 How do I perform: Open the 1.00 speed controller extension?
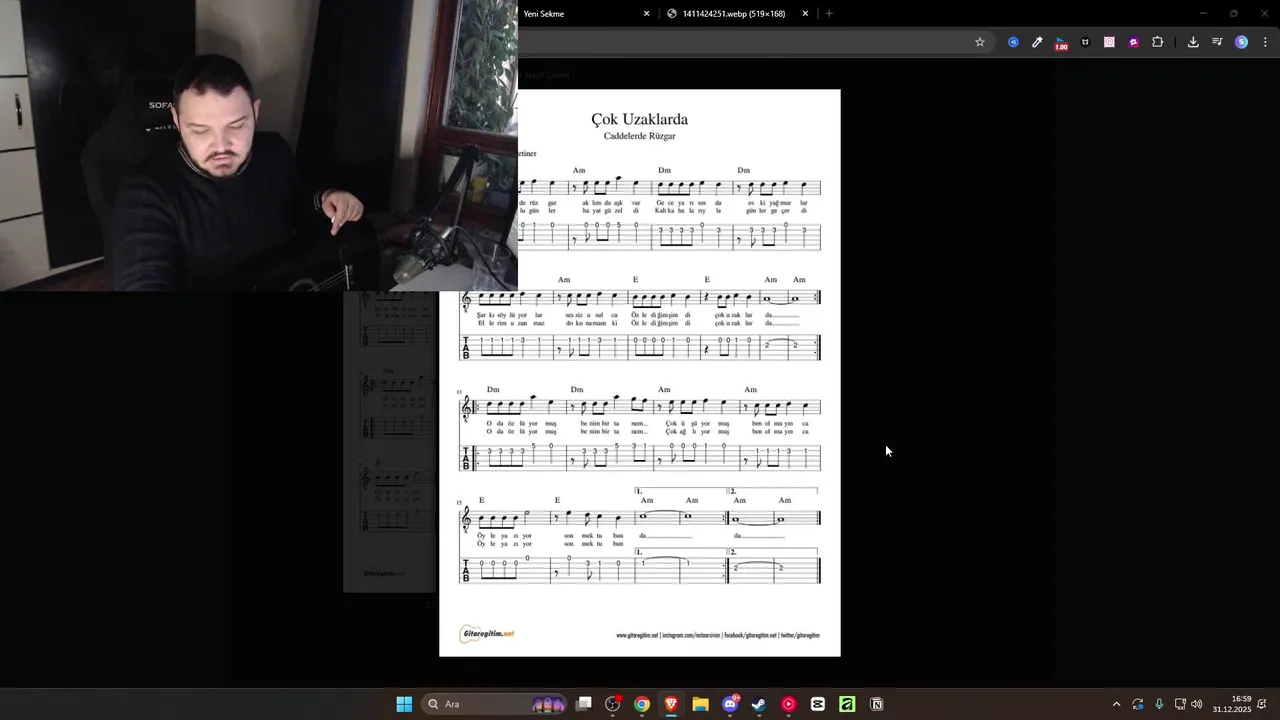point(1061,43)
